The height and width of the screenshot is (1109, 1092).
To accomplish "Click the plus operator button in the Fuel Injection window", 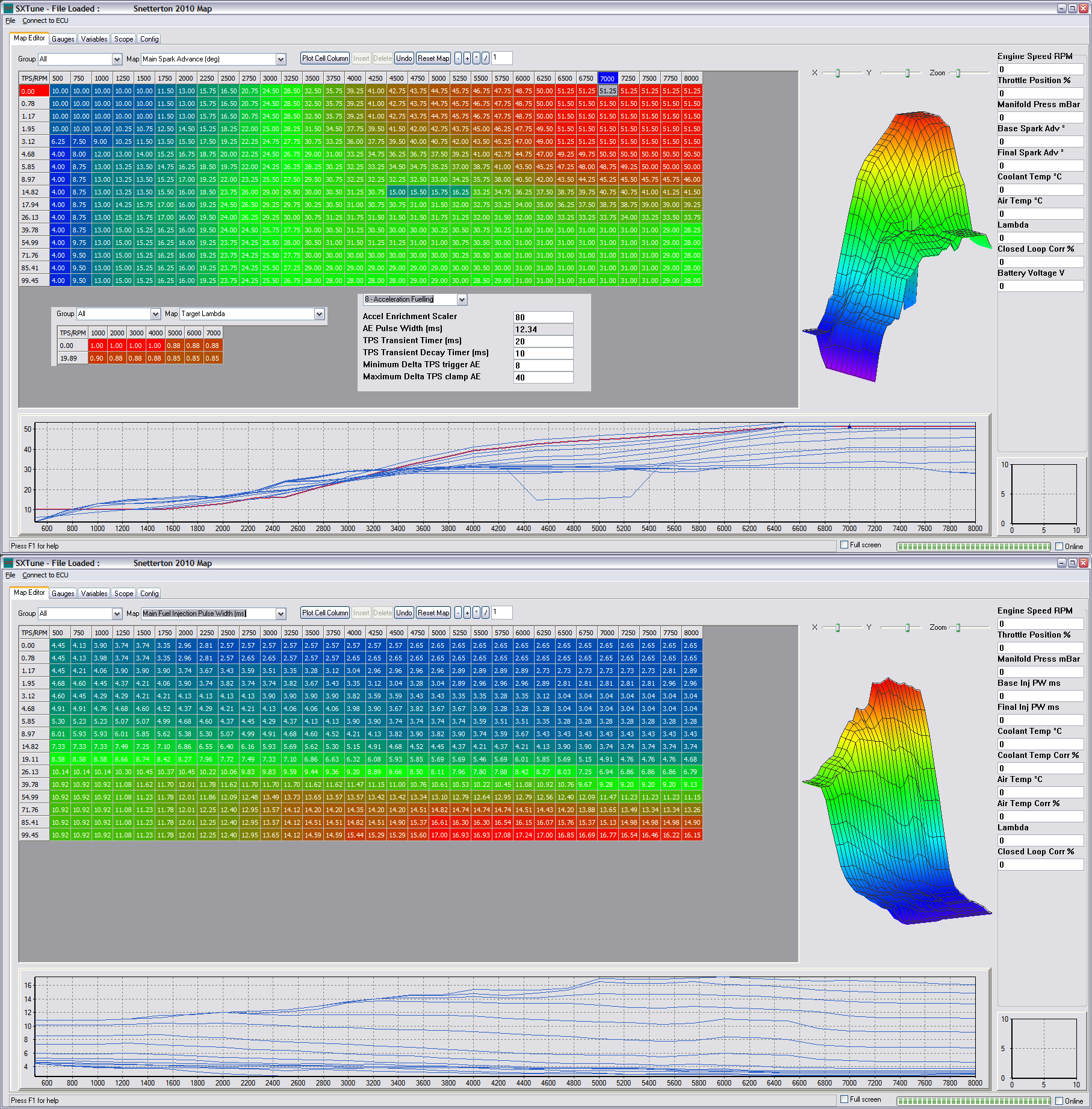I will coord(467,613).
